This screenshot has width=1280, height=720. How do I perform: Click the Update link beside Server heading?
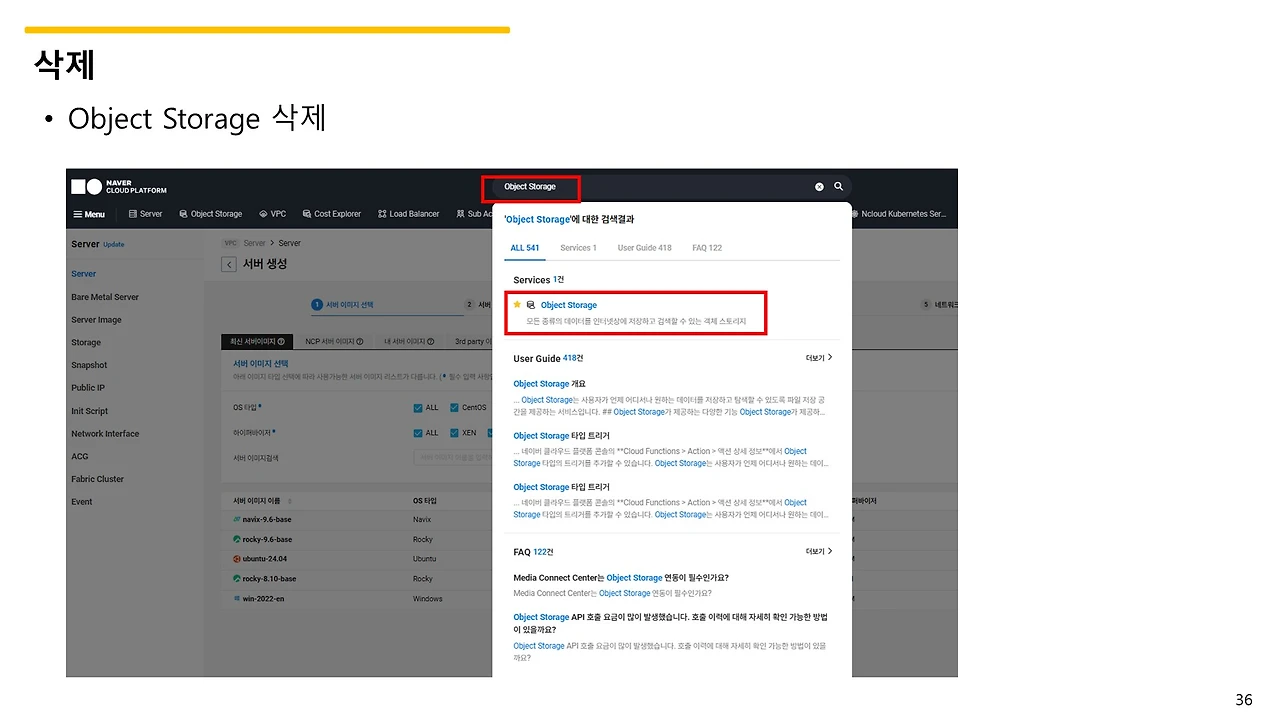pos(114,245)
